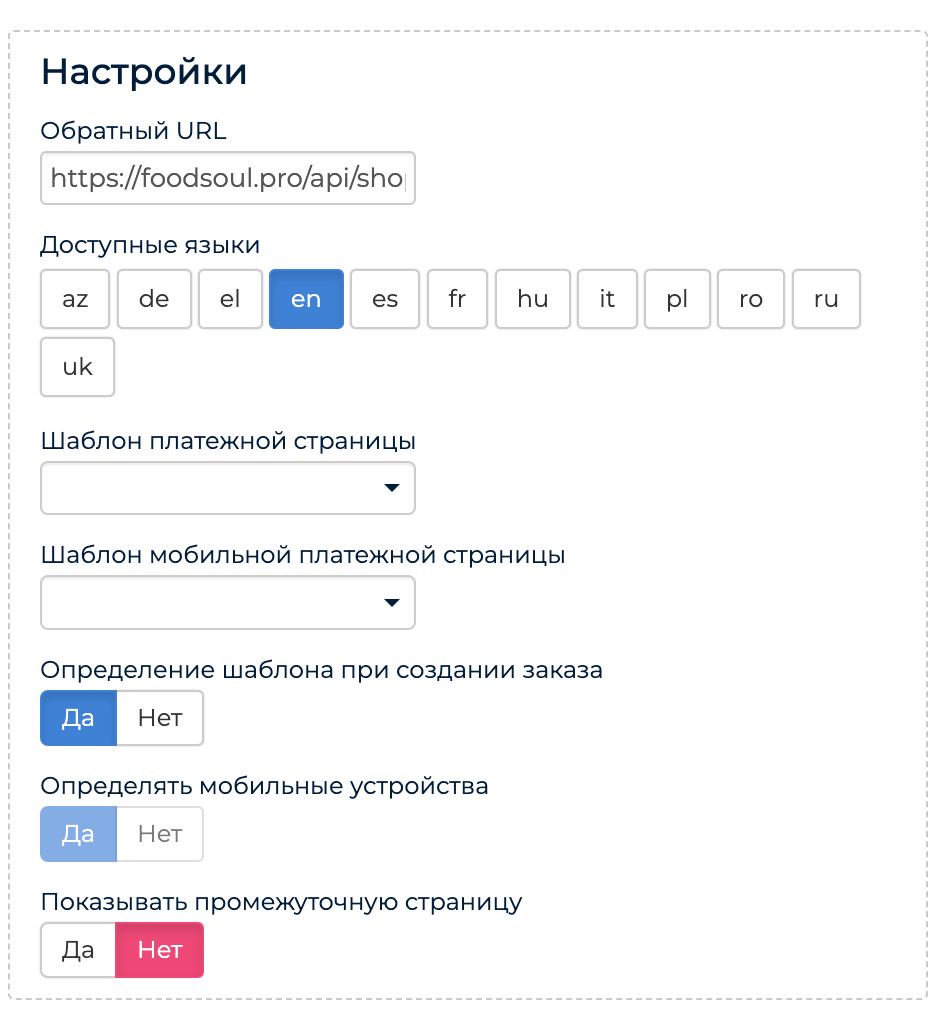
Task: Enable the ru language button
Action: click(x=826, y=299)
